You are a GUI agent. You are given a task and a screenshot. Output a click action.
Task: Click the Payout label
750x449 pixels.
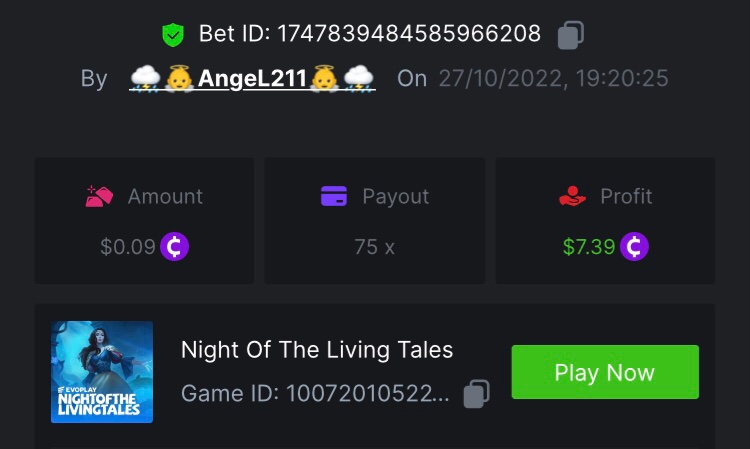point(395,196)
